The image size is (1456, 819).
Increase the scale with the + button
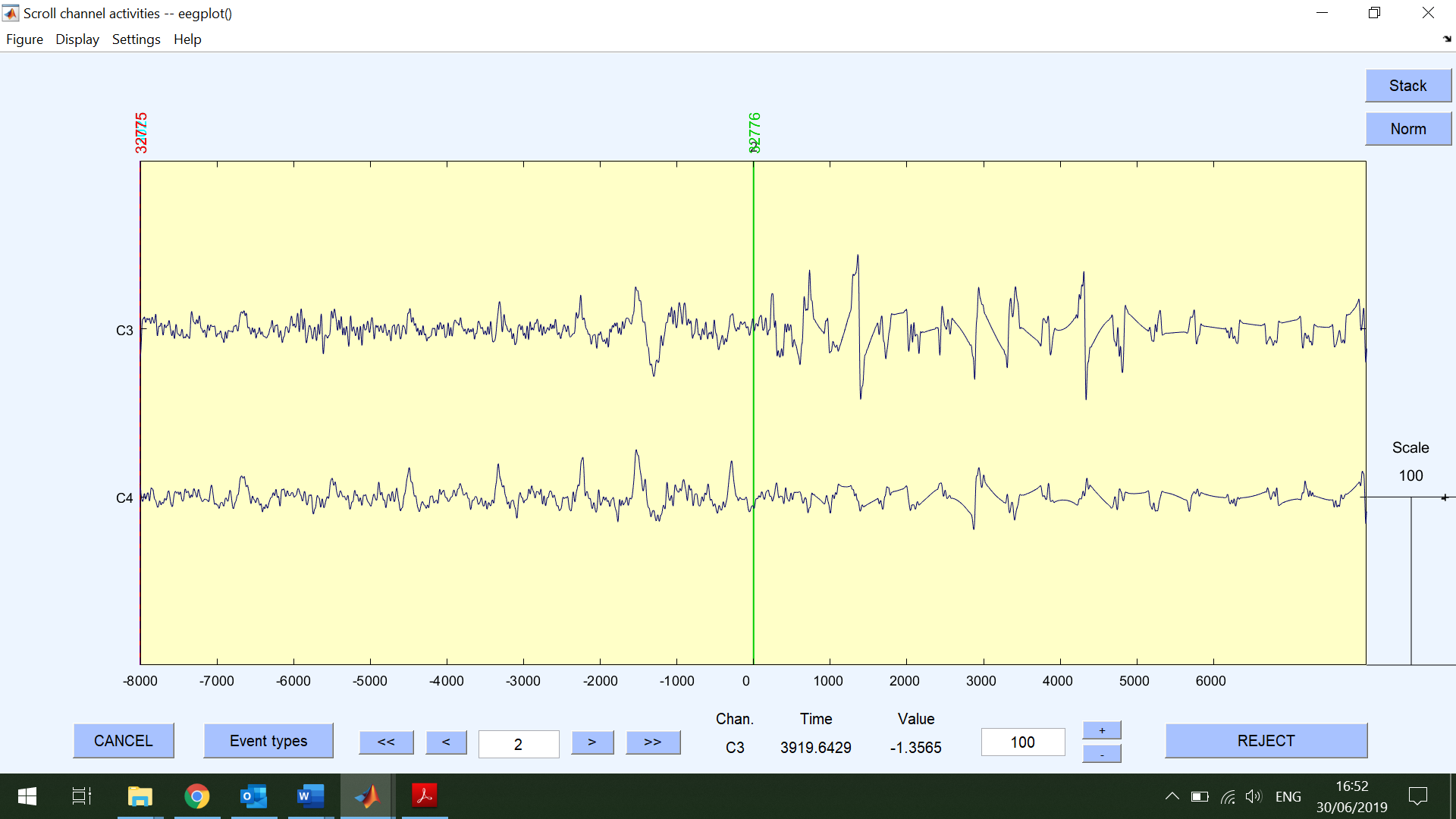point(1102,730)
